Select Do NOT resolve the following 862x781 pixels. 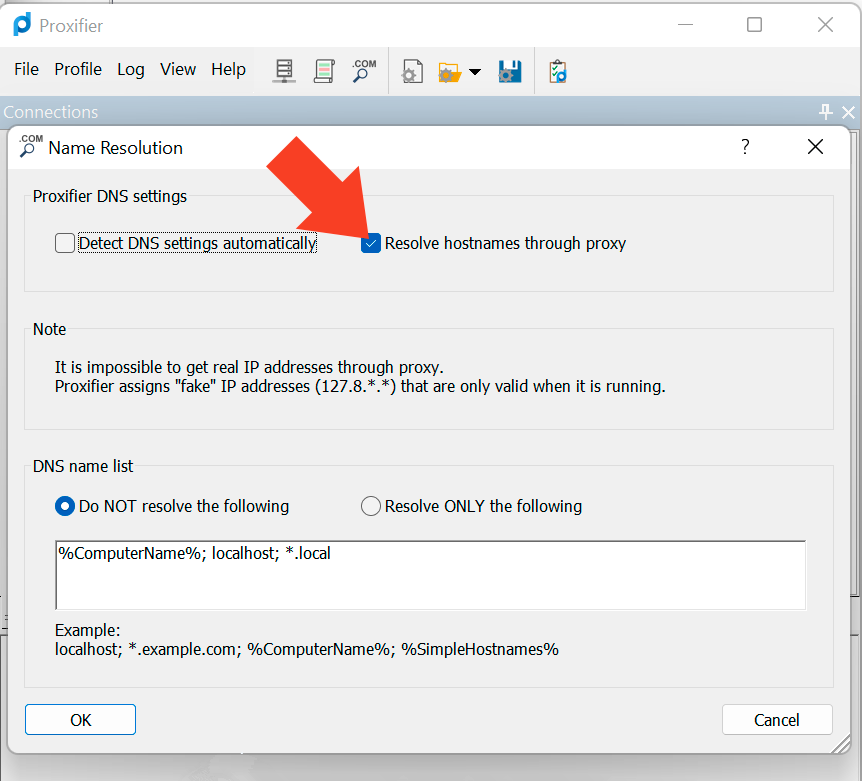(65, 506)
